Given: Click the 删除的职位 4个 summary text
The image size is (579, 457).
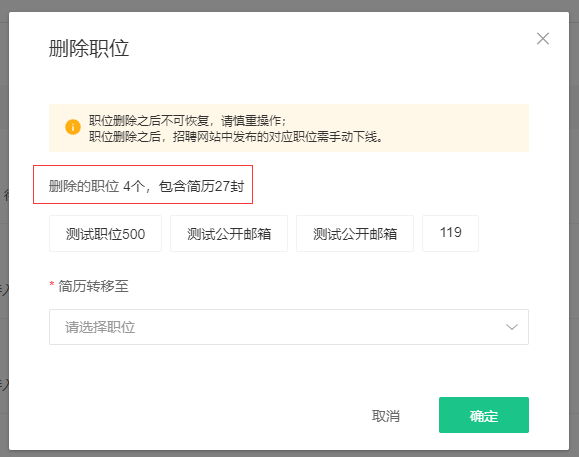Looking at the screenshot, I should (95, 186).
